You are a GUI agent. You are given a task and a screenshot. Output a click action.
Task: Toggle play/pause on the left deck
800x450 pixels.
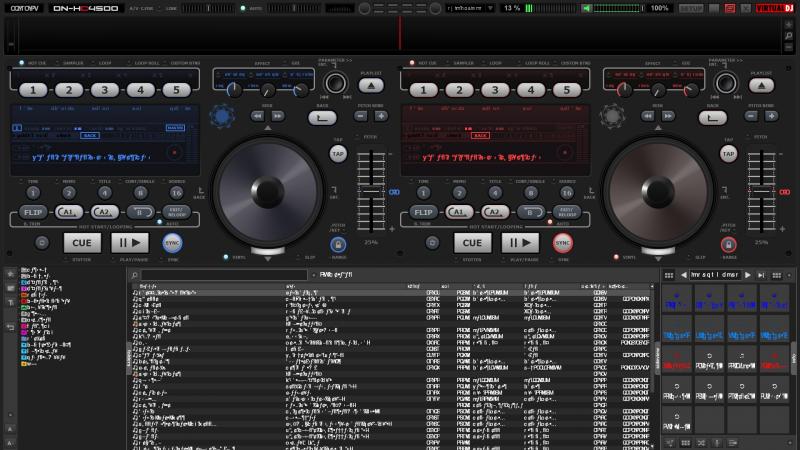pyautogui.click(x=130, y=243)
